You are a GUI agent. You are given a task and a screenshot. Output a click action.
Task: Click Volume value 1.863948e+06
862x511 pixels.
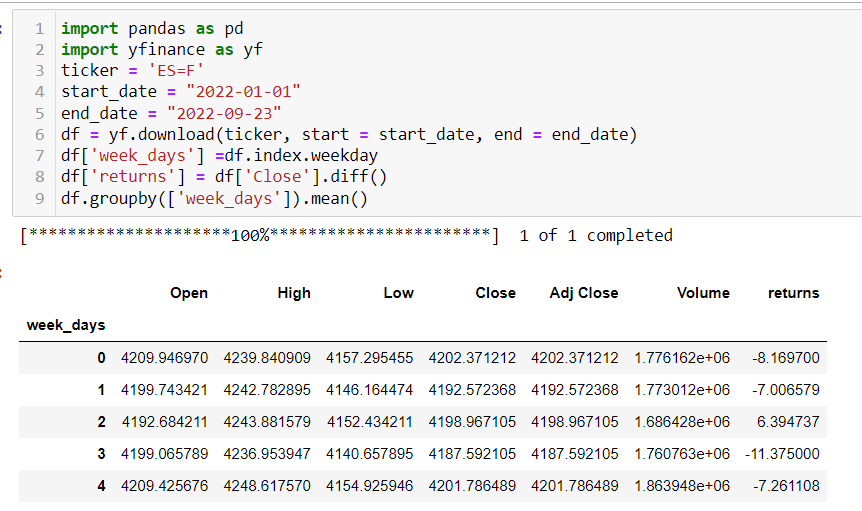pyautogui.click(x=682, y=486)
